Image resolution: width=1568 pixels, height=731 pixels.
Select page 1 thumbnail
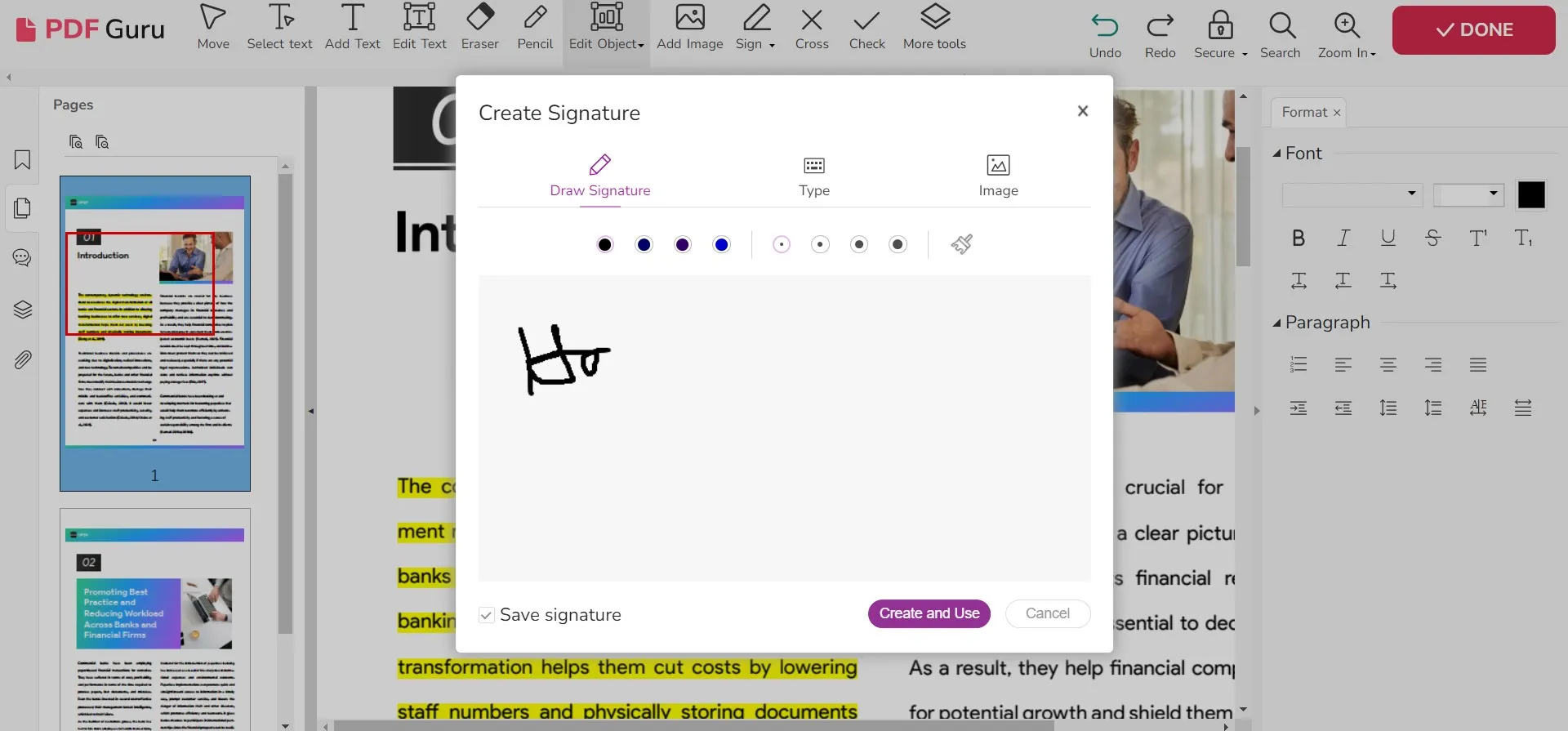[x=155, y=333]
